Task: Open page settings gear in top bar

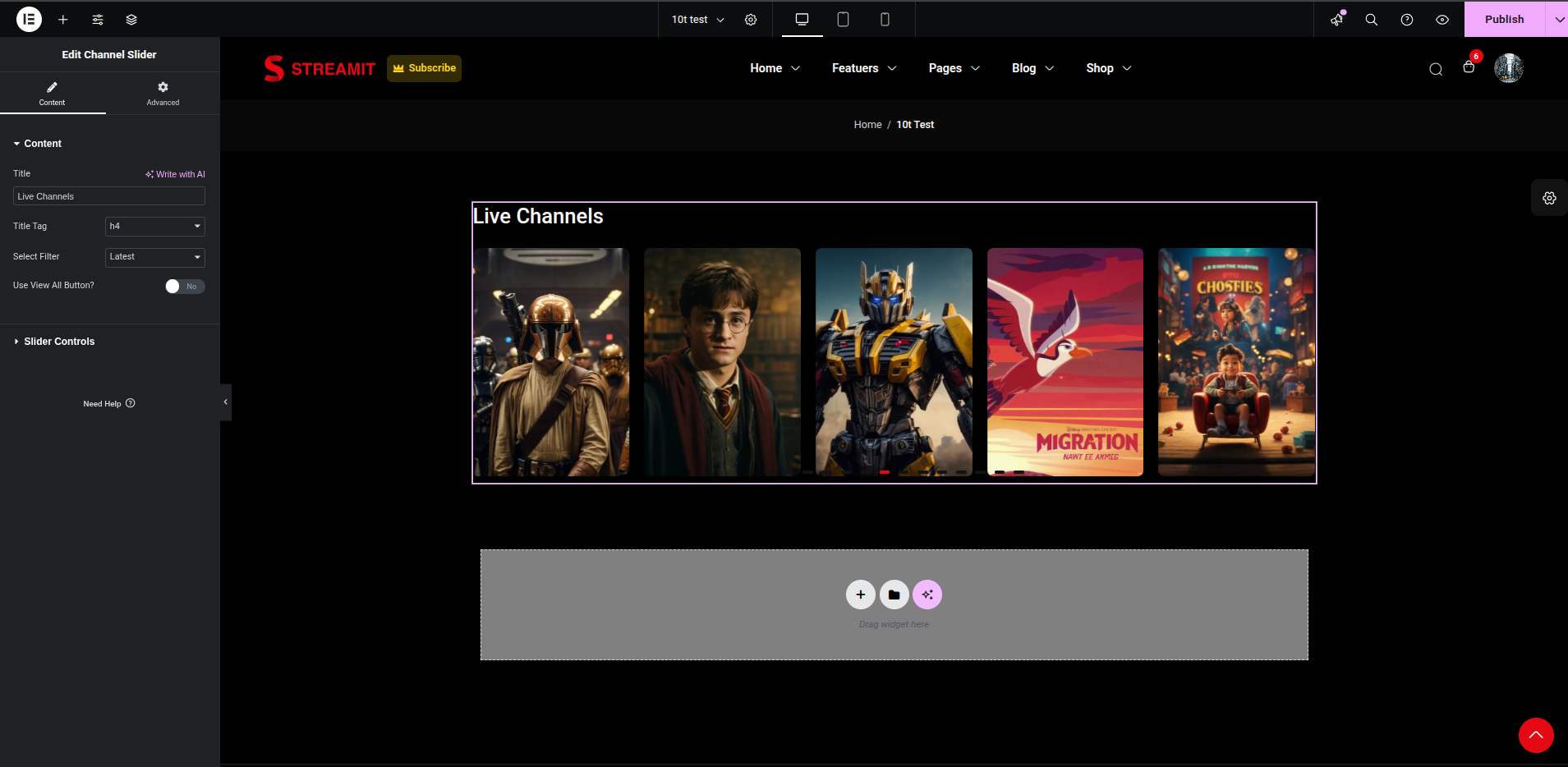Action: click(x=751, y=20)
